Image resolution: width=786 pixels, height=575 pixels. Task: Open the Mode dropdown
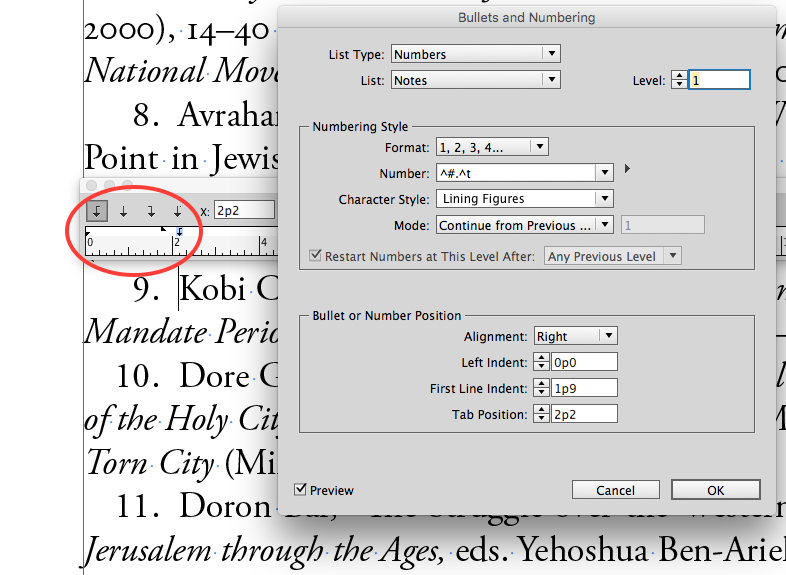[x=525, y=225]
